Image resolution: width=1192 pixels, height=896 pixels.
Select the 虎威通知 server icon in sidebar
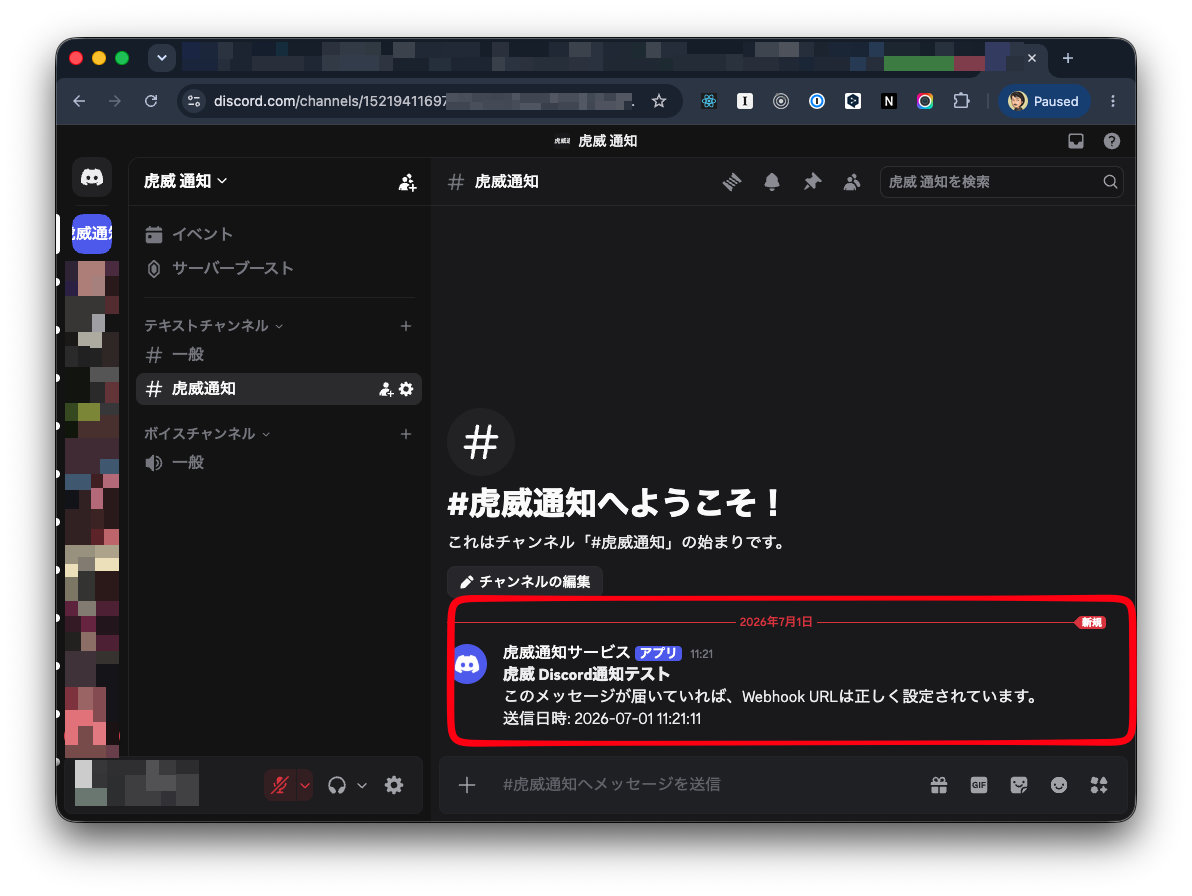tap(92, 233)
